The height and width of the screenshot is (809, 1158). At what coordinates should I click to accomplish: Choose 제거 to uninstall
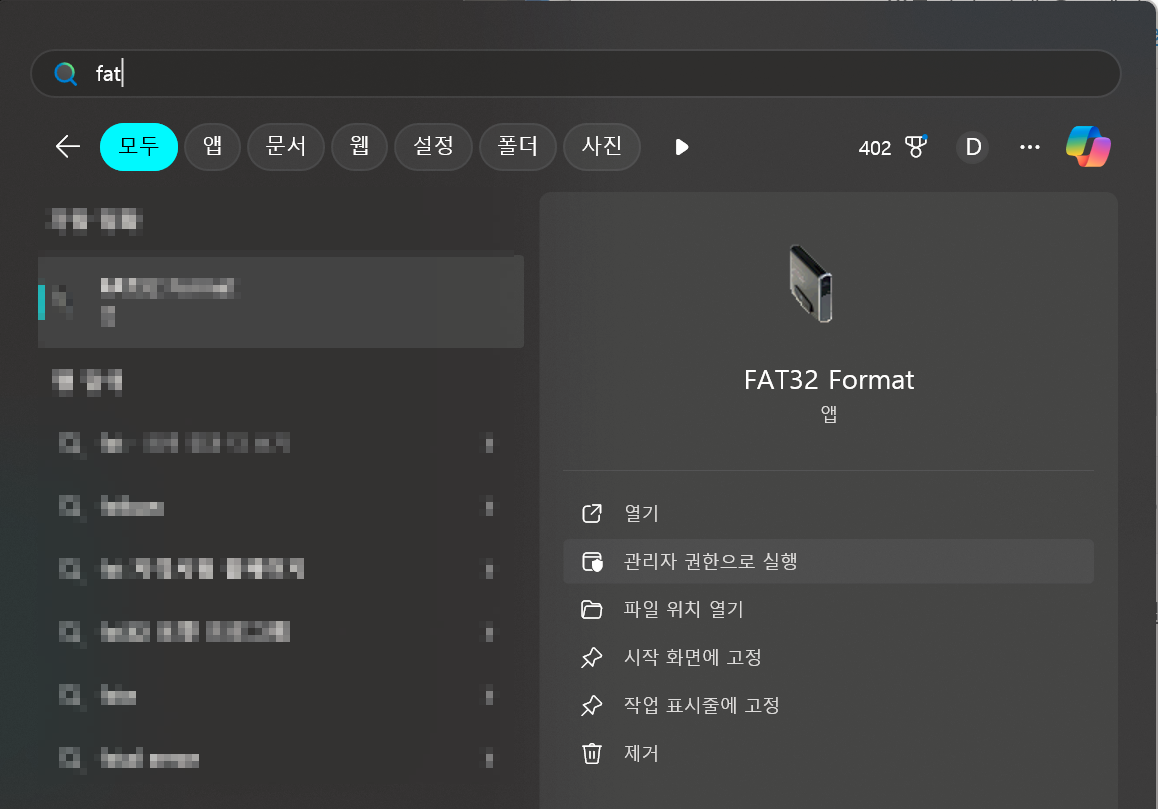point(828,754)
